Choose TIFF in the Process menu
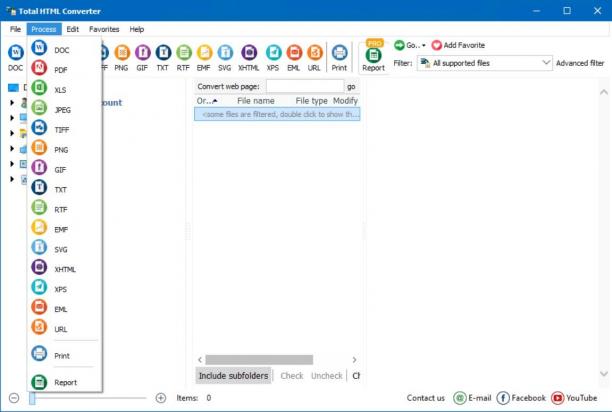Image resolution: width=612 pixels, height=412 pixels. pyautogui.click(x=64, y=130)
